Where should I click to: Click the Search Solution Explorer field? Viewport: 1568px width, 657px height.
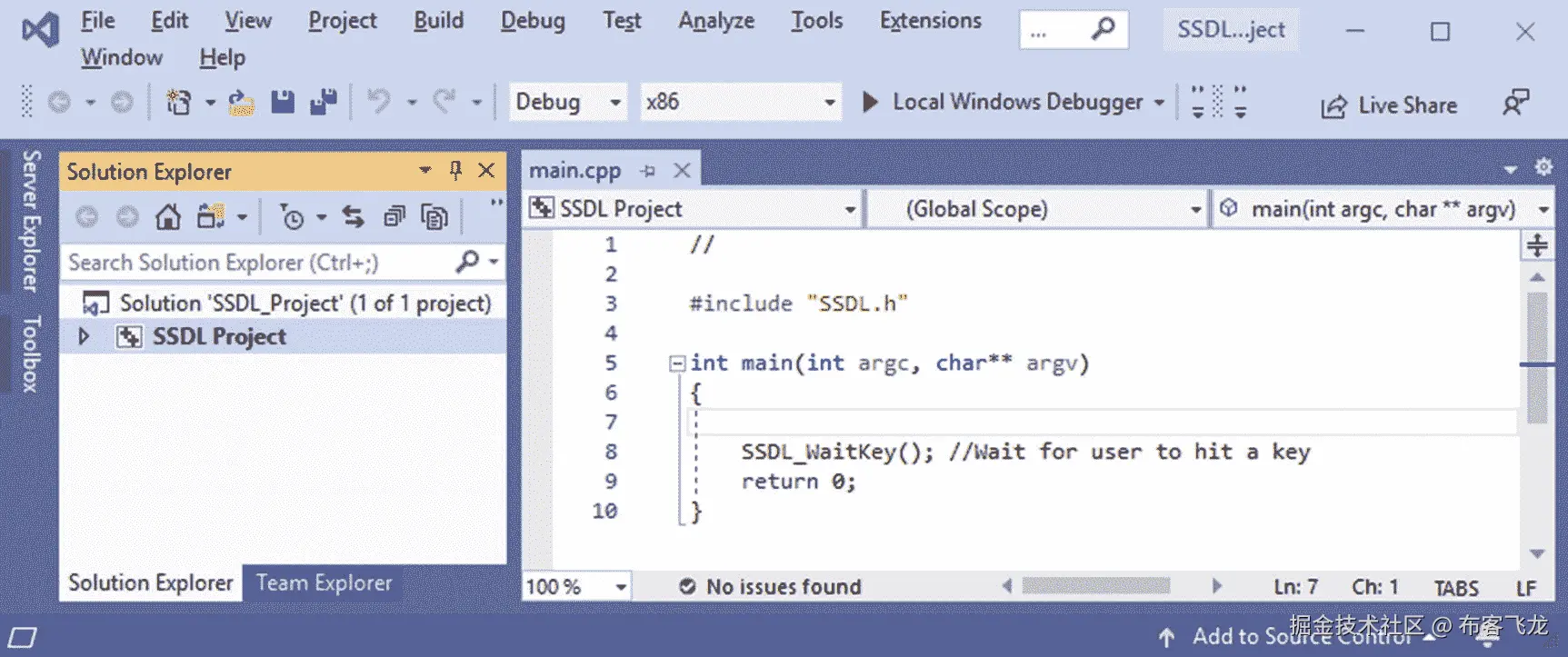point(259,263)
